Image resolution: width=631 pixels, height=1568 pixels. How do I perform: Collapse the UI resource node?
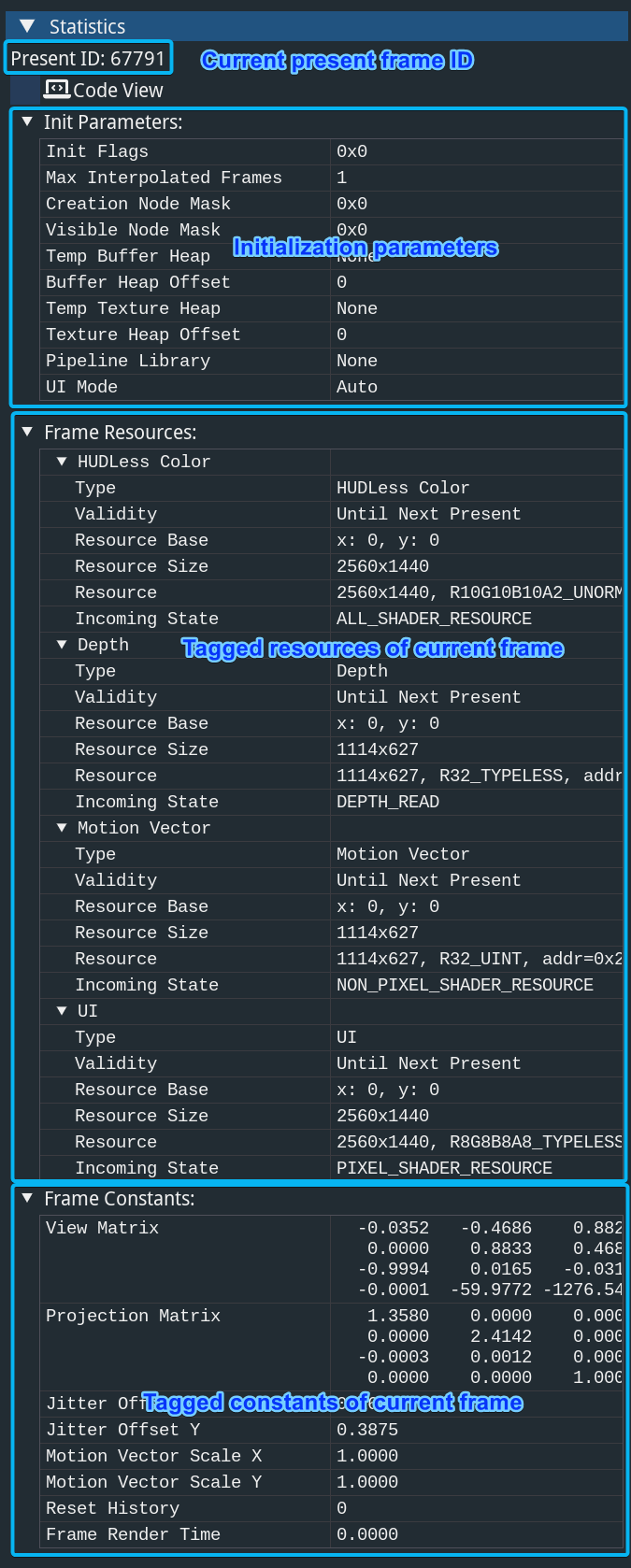(x=62, y=1010)
